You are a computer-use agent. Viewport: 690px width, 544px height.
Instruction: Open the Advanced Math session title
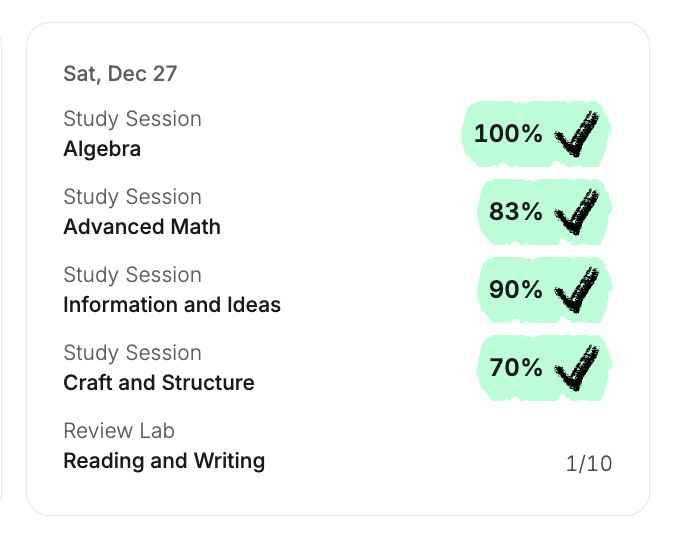coord(142,227)
